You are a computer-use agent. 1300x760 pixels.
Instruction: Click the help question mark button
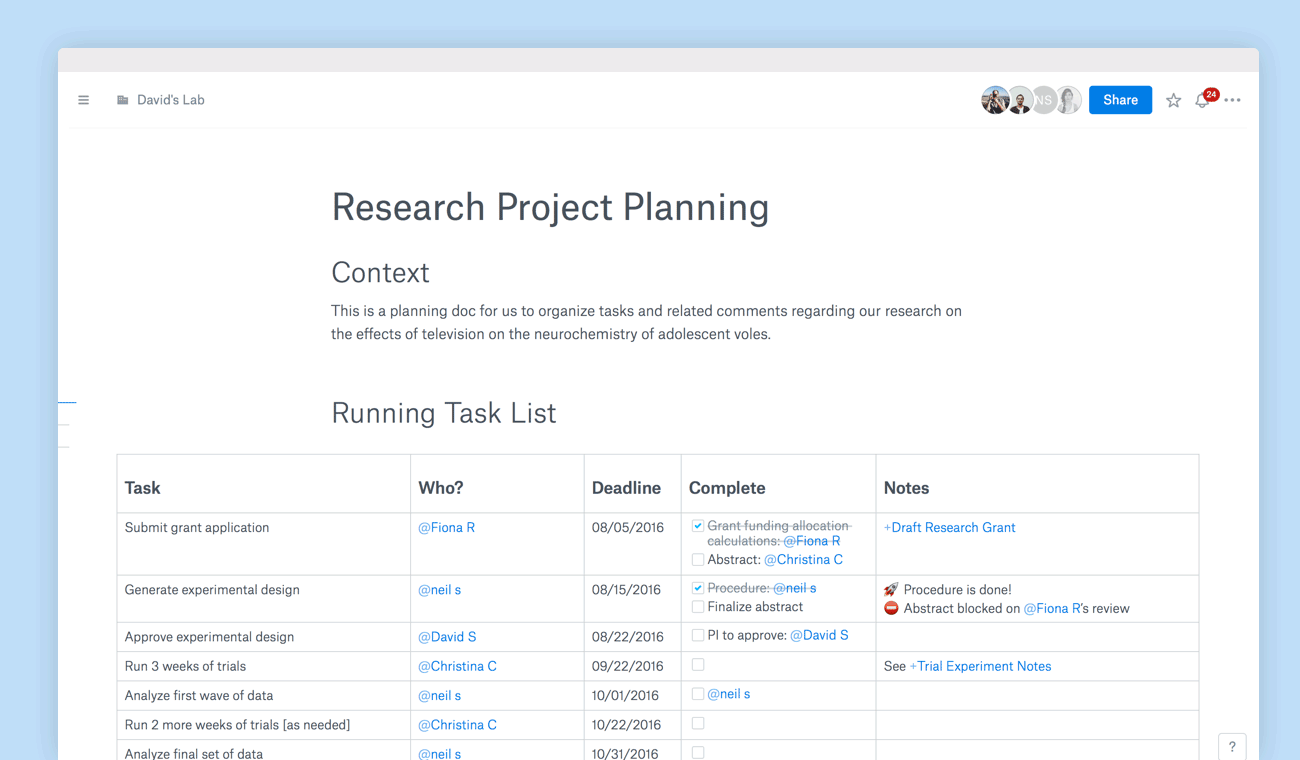pos(1232,746)
